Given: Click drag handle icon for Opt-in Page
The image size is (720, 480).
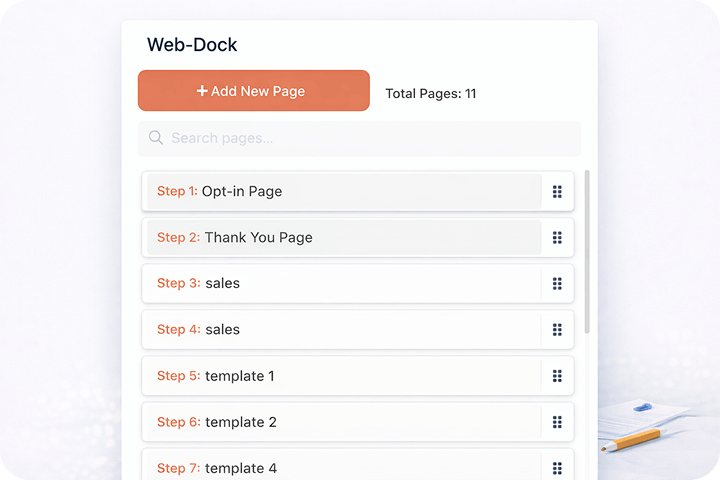Looking at the screenshot, I should click(557, 191).
